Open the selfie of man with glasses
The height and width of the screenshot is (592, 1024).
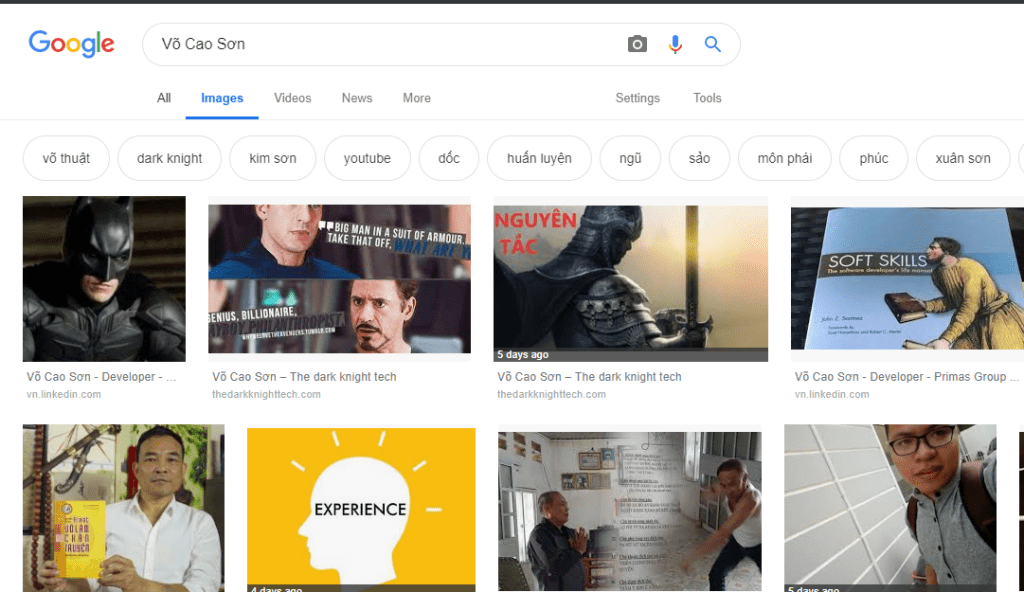[890, 508]
